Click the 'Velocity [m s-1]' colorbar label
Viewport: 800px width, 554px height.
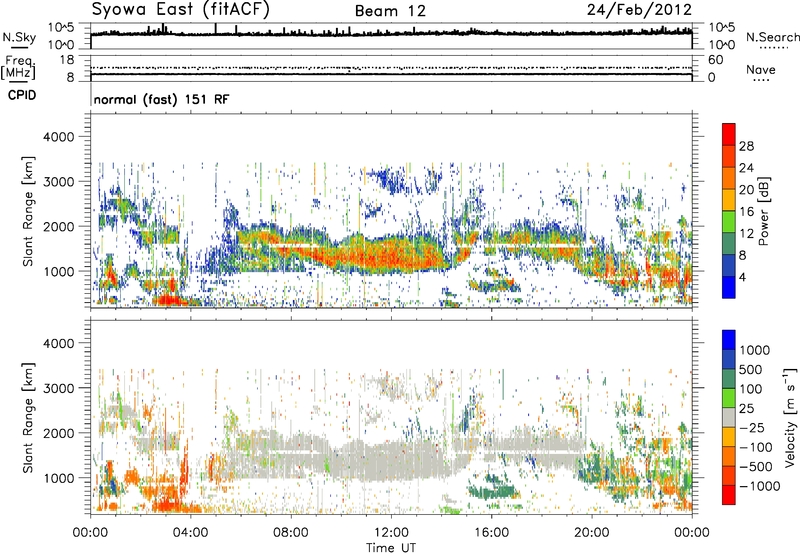coord(790,417)
